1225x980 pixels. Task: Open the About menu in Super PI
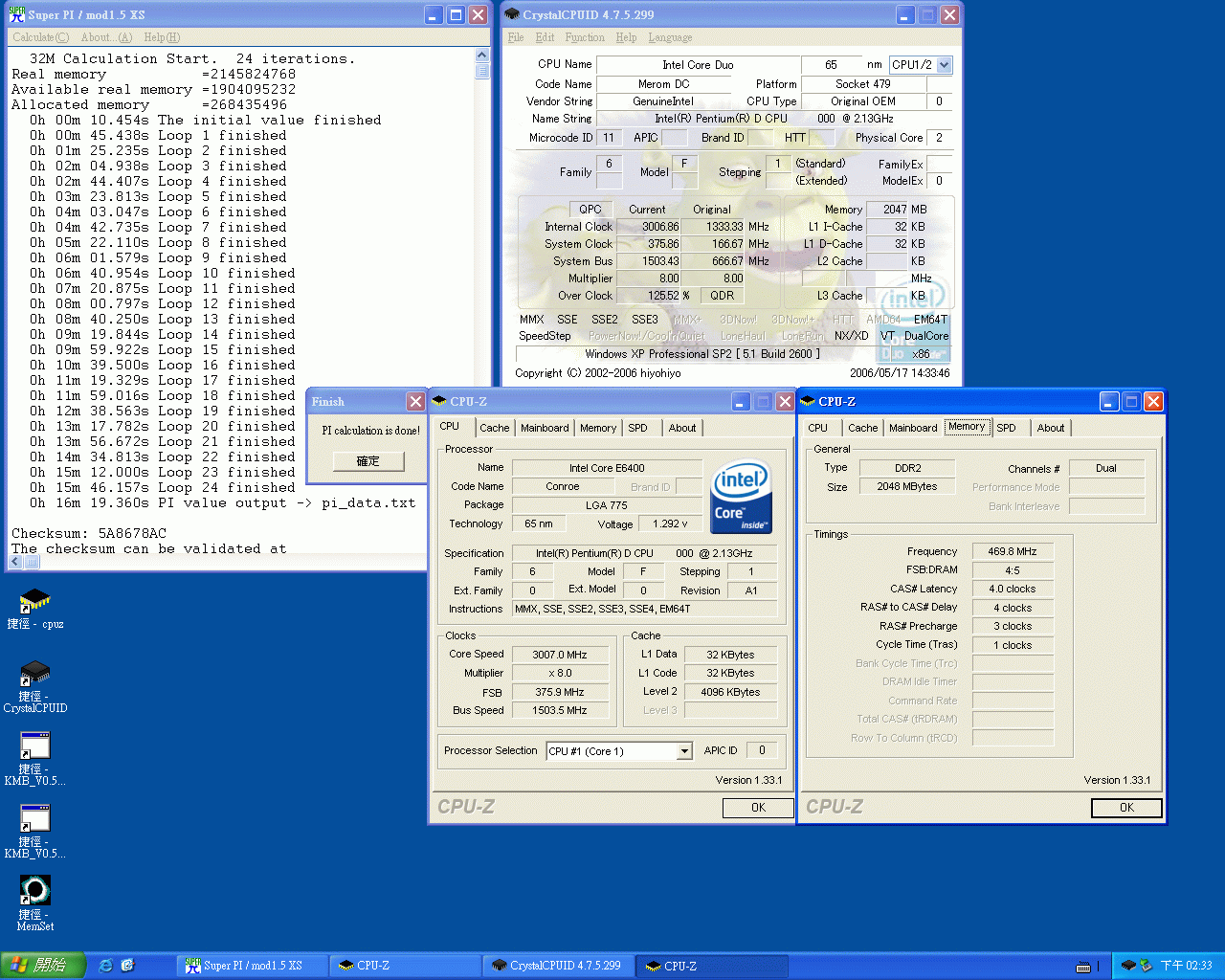coord(106,37)
